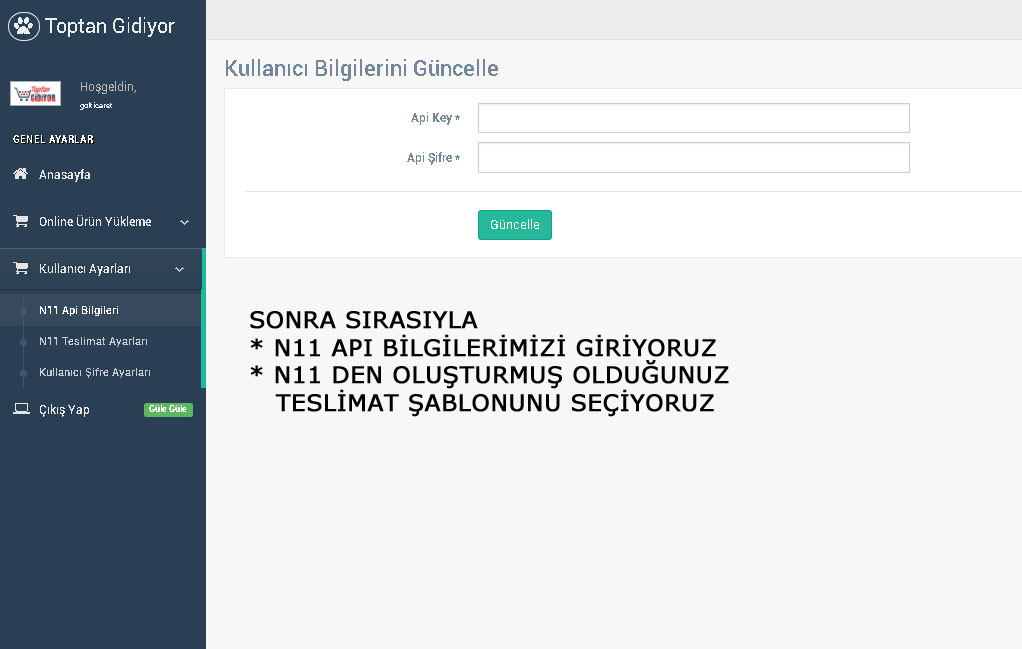
Task: Click the Anasayfa home icon
Action: pos(20,175)
